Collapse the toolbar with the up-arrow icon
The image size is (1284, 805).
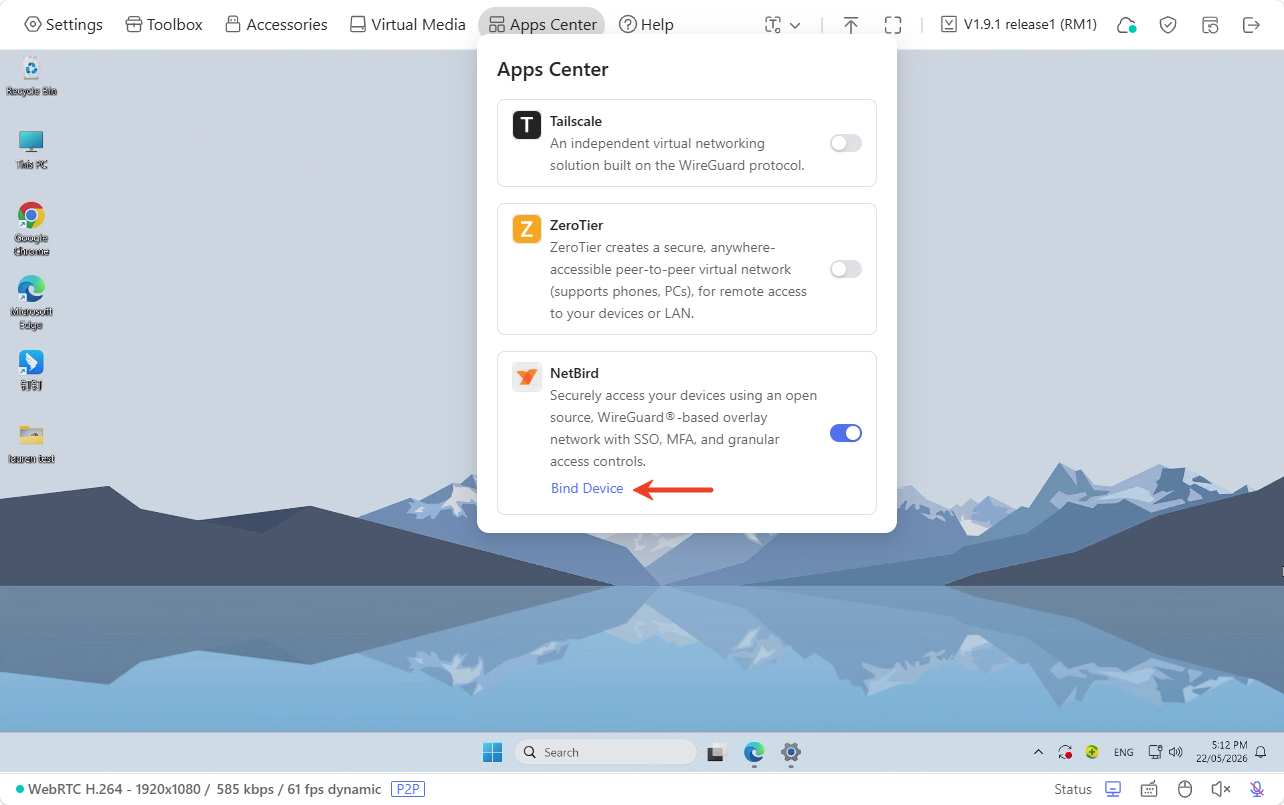[851, 25]
